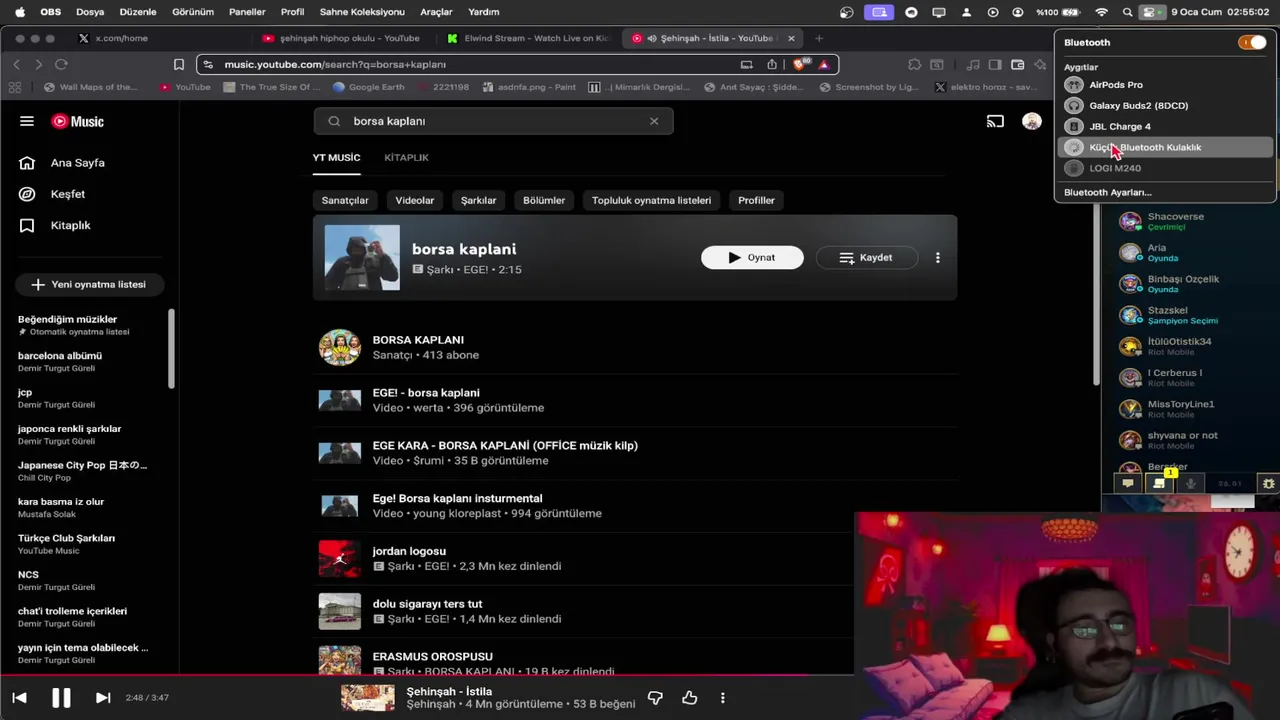Screen dimensions: 1280x720
Task: Create a Yeni oynatma listesi
Action: click(89, 284)
